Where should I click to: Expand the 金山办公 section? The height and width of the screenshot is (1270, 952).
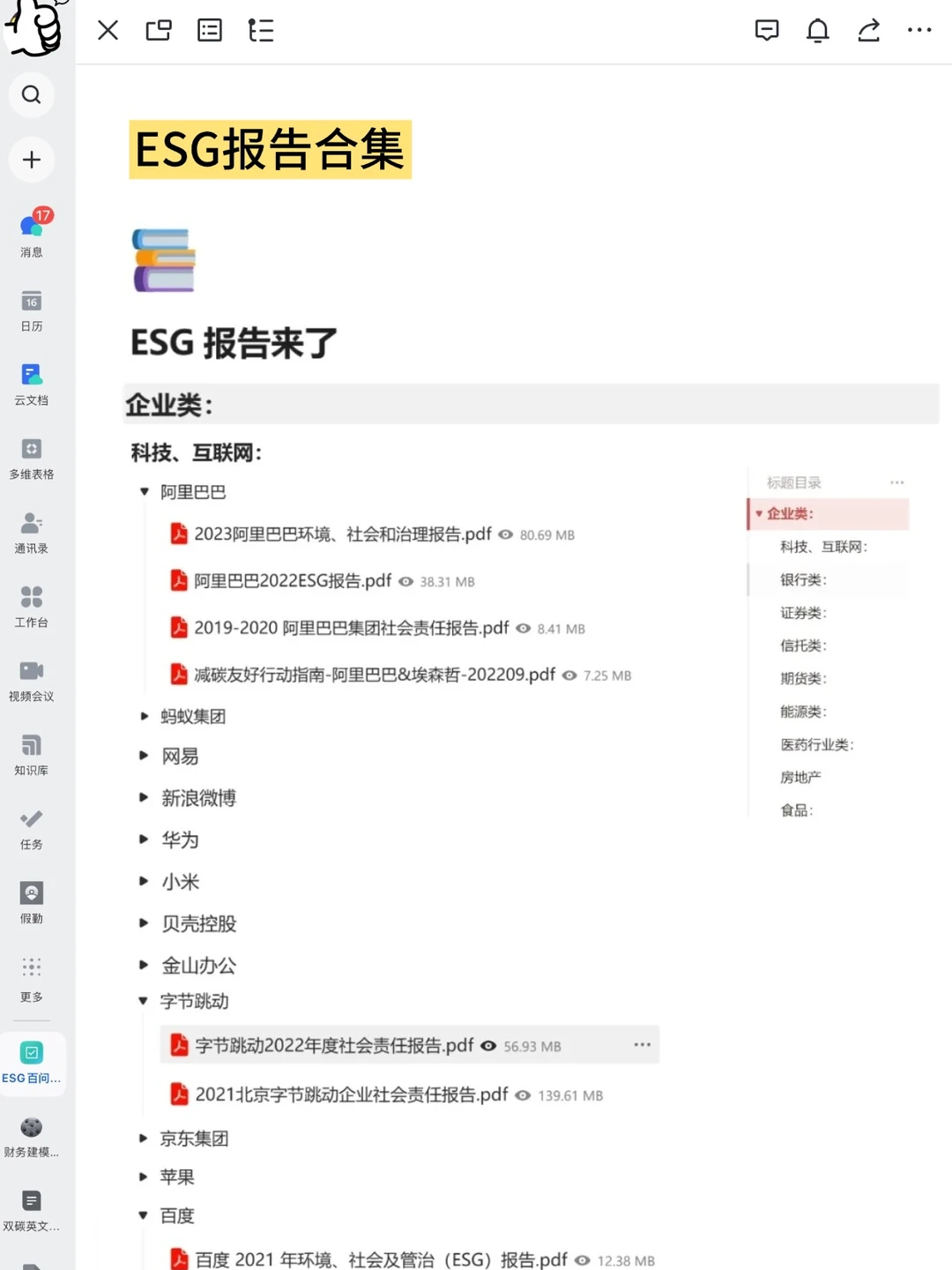pyautogui.click(x=144, y=965)
